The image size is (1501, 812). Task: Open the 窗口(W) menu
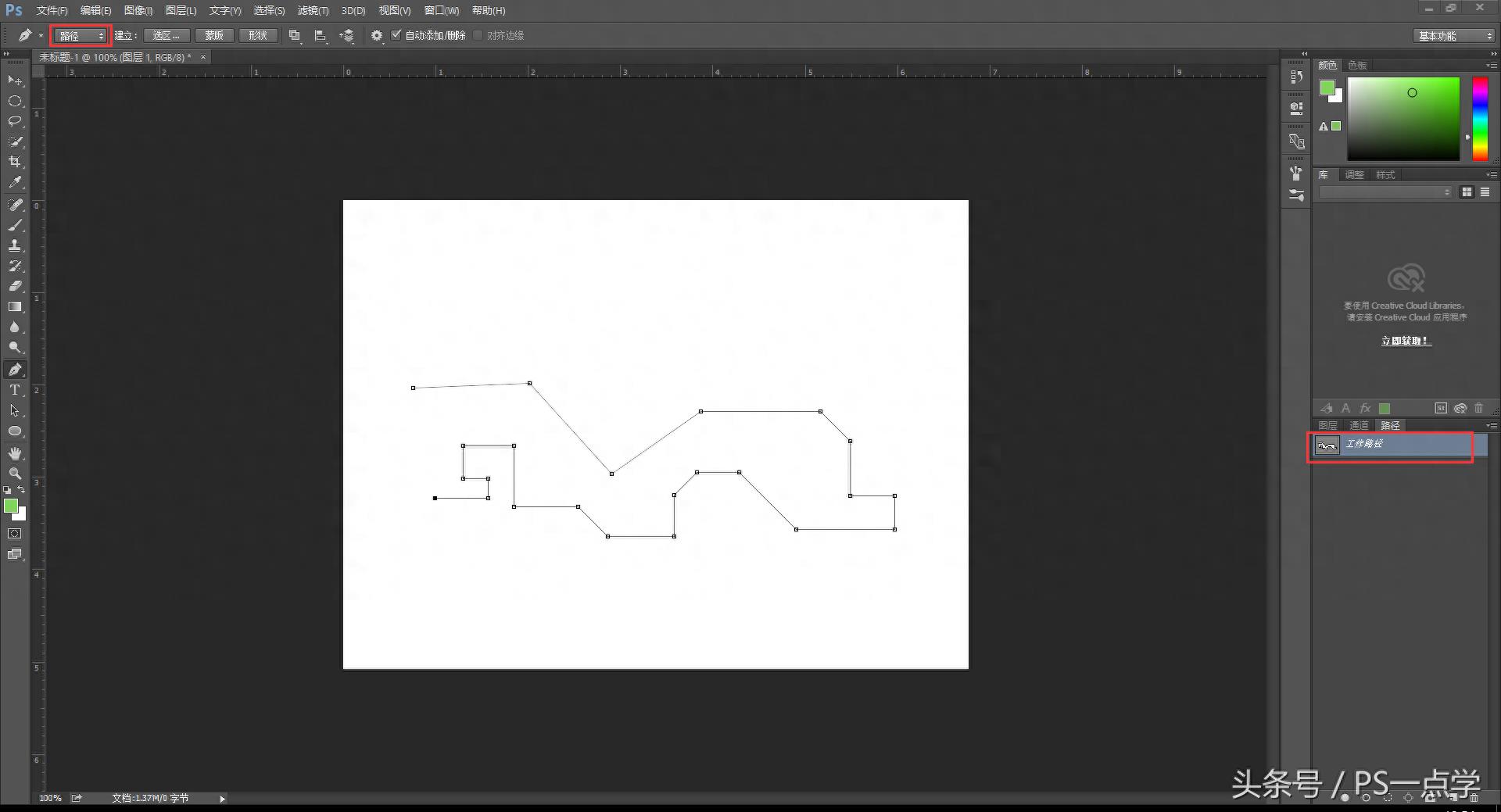point(442,10)
